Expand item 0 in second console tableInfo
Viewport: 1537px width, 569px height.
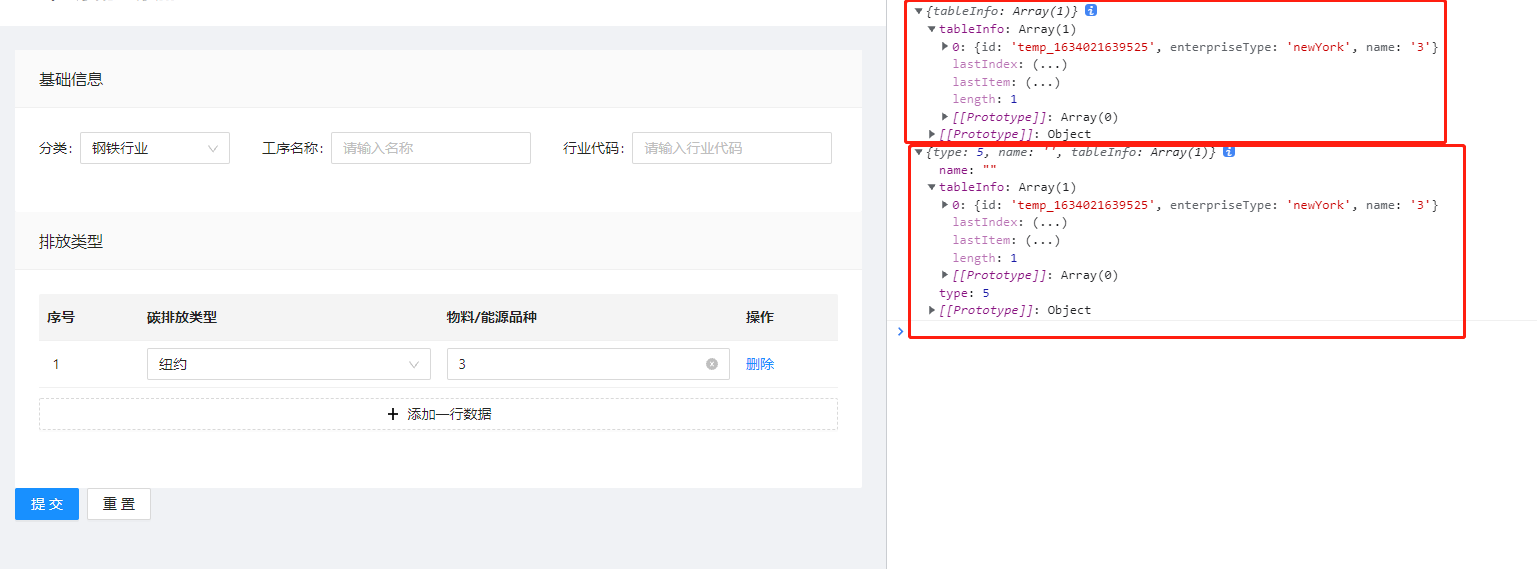(945, 204)
